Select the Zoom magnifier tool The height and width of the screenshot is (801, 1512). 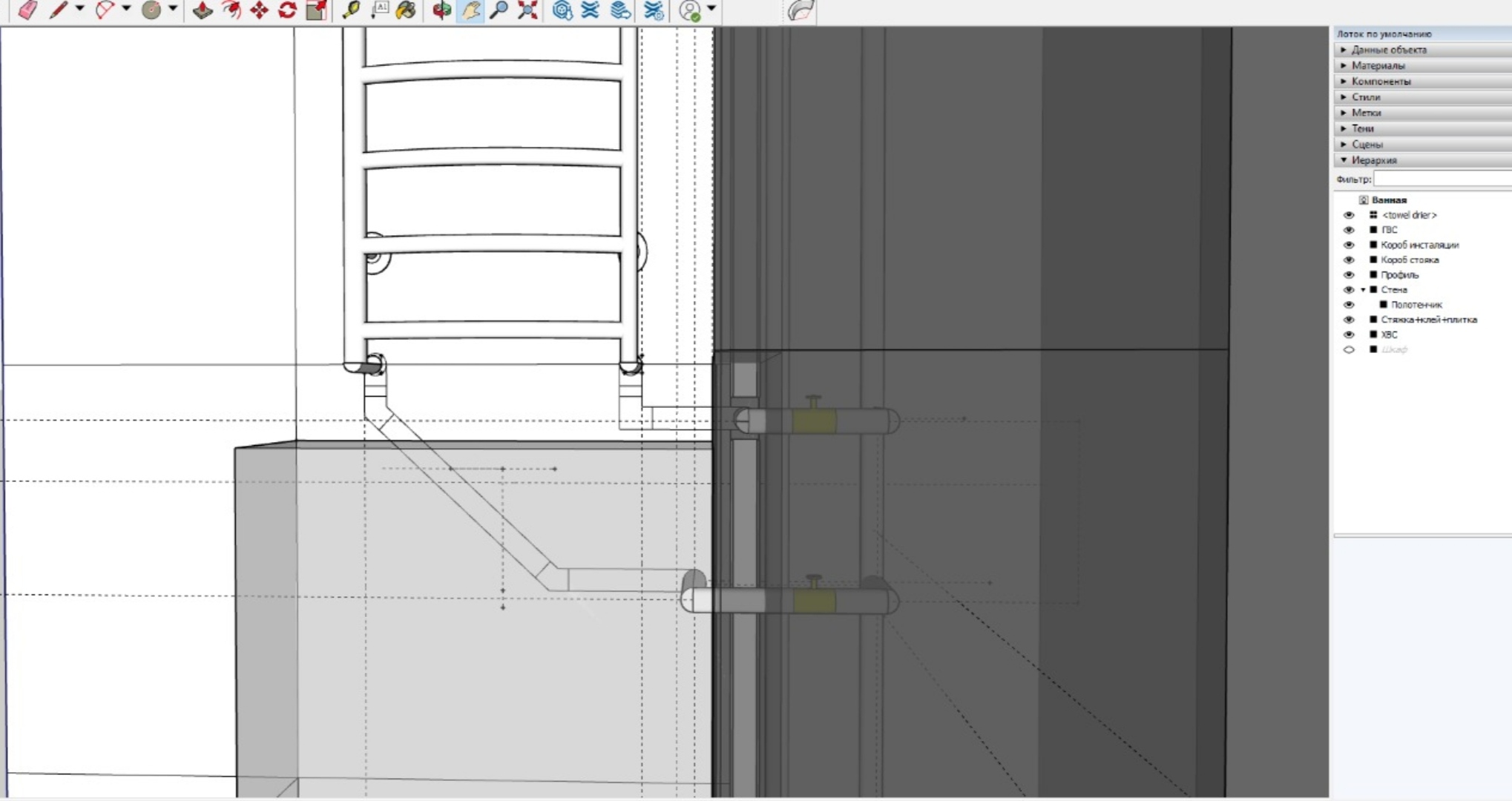(499, 10)
